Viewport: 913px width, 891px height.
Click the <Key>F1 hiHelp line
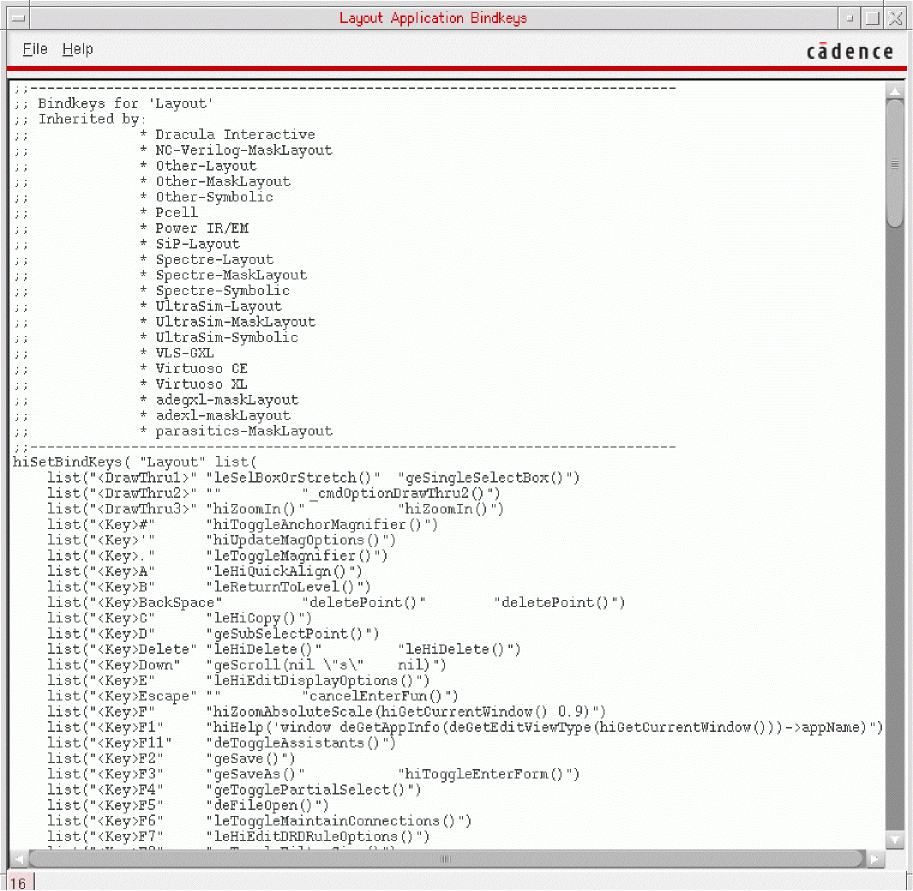click(465, 728)
